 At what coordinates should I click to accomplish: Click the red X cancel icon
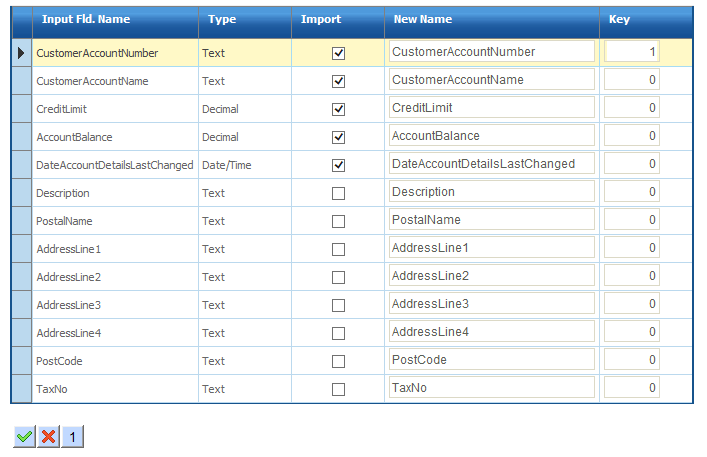48,436
